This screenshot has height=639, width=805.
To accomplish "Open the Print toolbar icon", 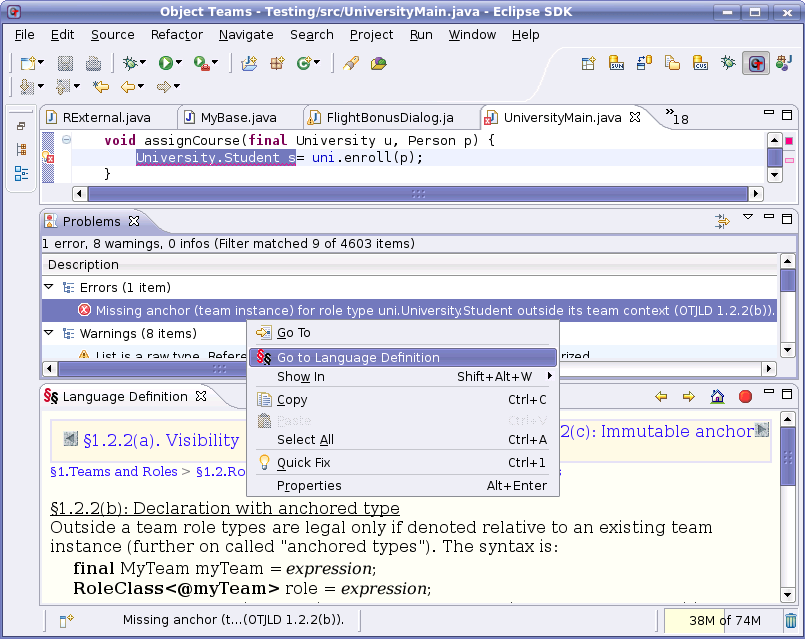I will [x=93, y=63].
